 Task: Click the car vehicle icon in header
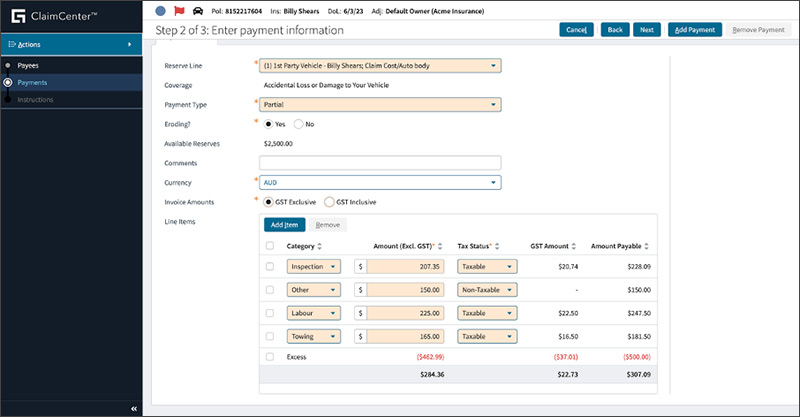[x=197, y=10]
